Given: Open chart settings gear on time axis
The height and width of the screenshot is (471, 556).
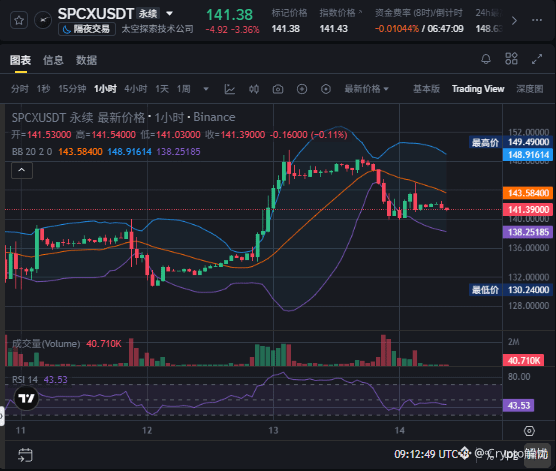Looking at the screenshot, I should pyautogui.click(x=529, y=431).
